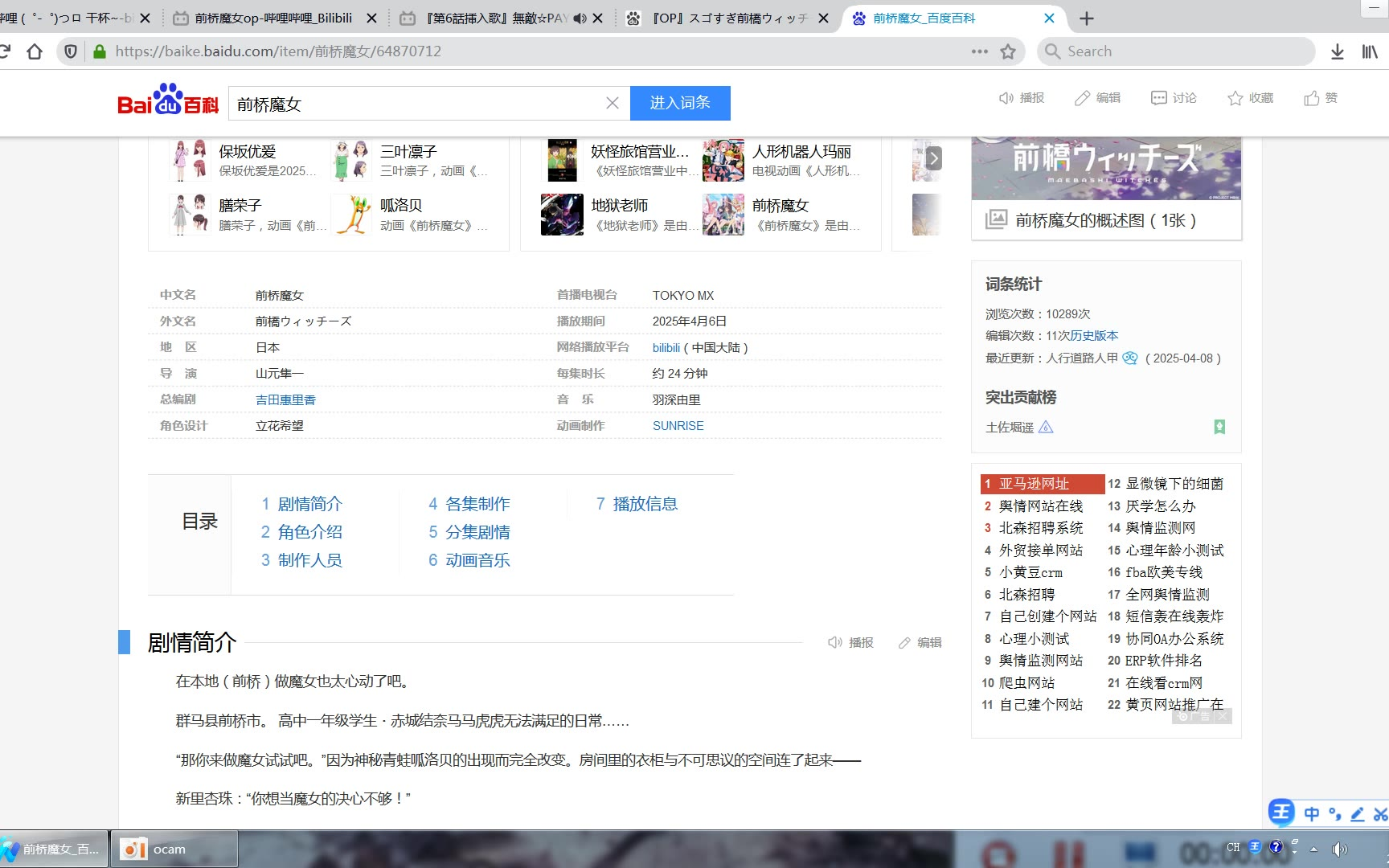Mute the playing tab's speaker icon

point(580,18)
